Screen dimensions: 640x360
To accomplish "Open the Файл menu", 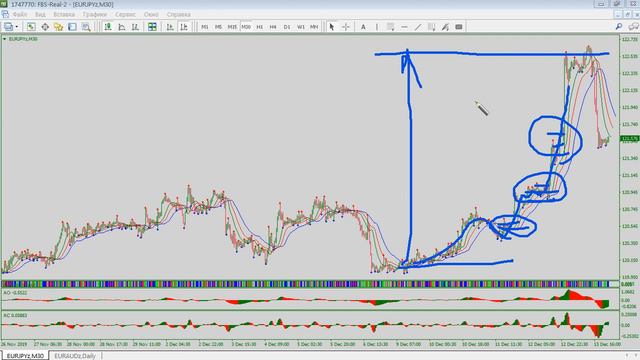I will pos(20,14).
